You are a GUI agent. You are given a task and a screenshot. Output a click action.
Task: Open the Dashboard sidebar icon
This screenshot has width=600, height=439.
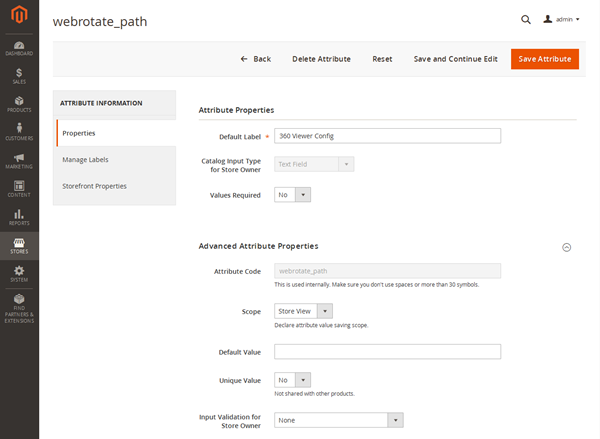pos(19,46)
